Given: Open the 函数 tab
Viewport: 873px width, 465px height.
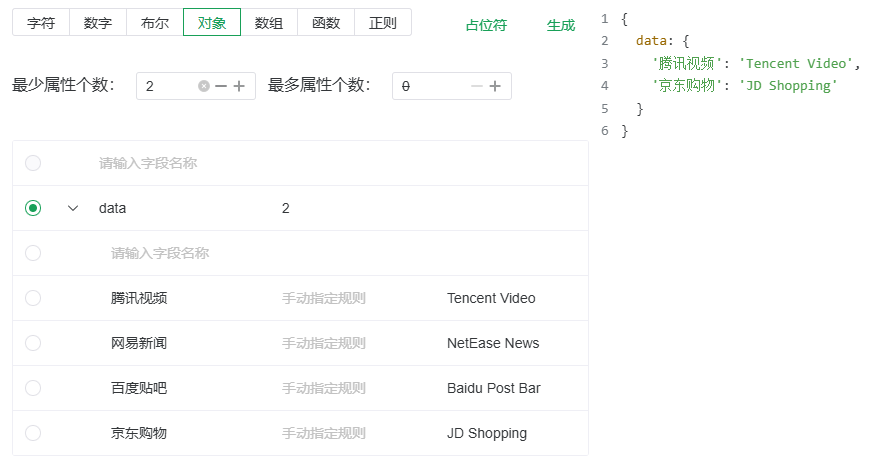Looking at the screenshot, I should [326, 22].
